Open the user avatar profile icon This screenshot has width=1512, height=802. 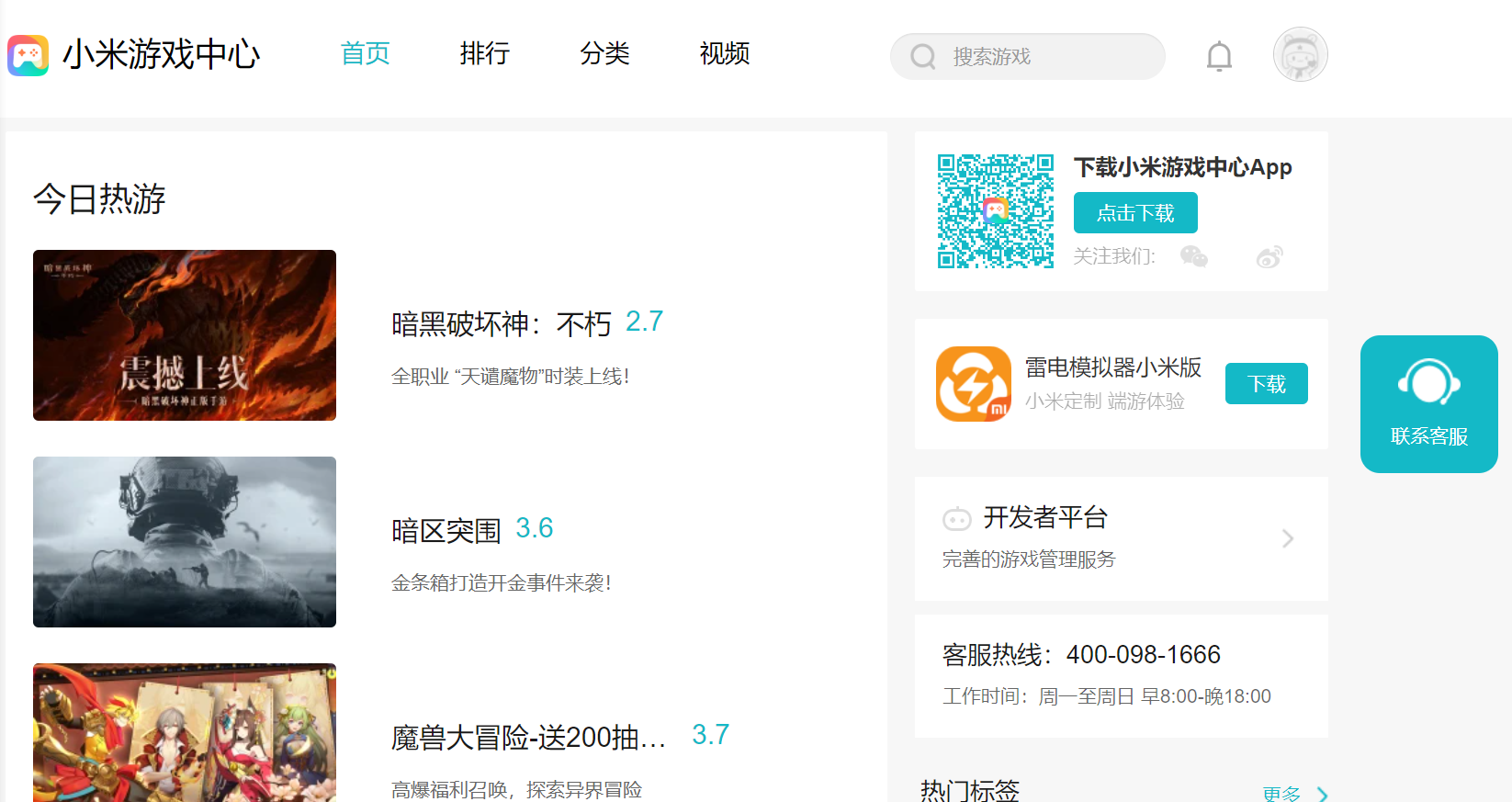(1300, 54)
